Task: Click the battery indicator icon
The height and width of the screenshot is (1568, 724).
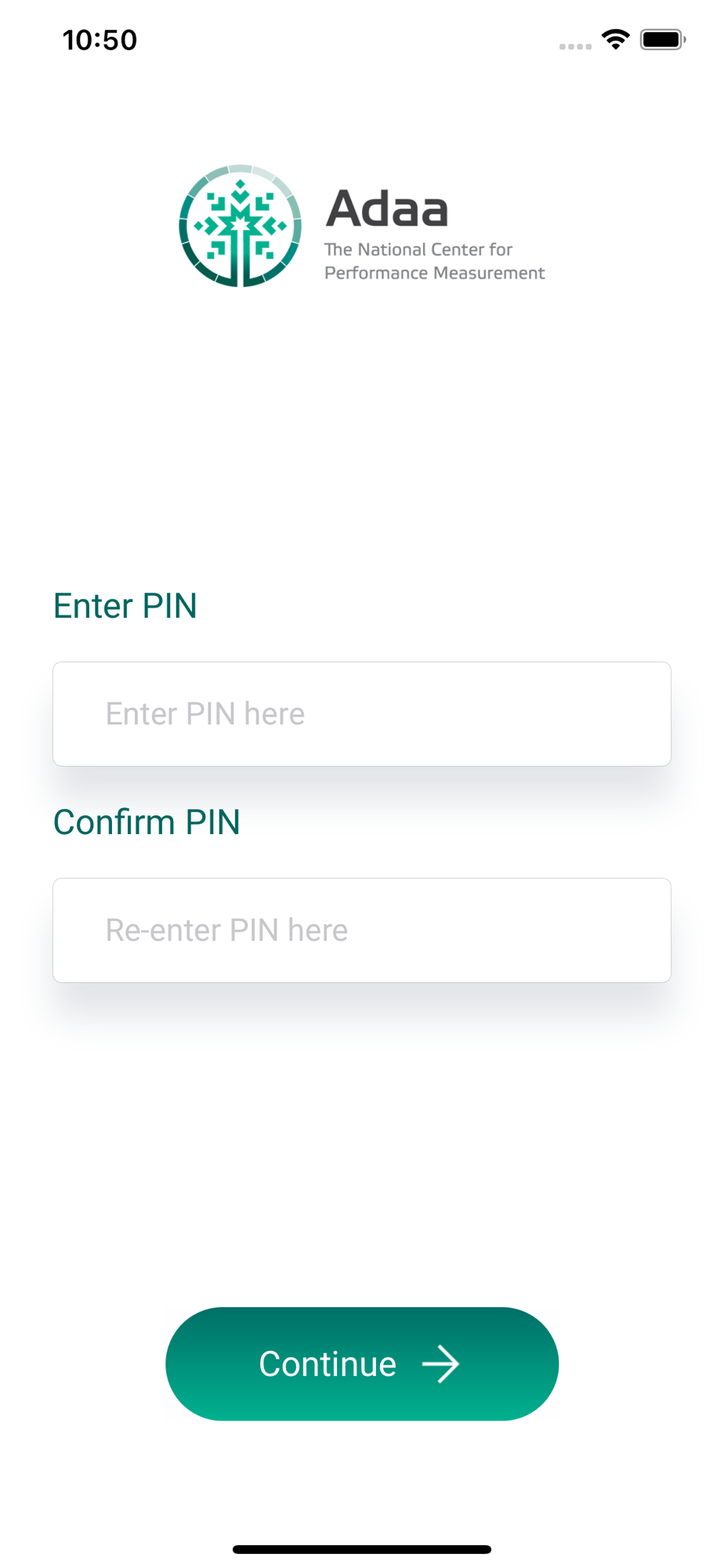Action: pyautogui.click(x=662, y=39)
